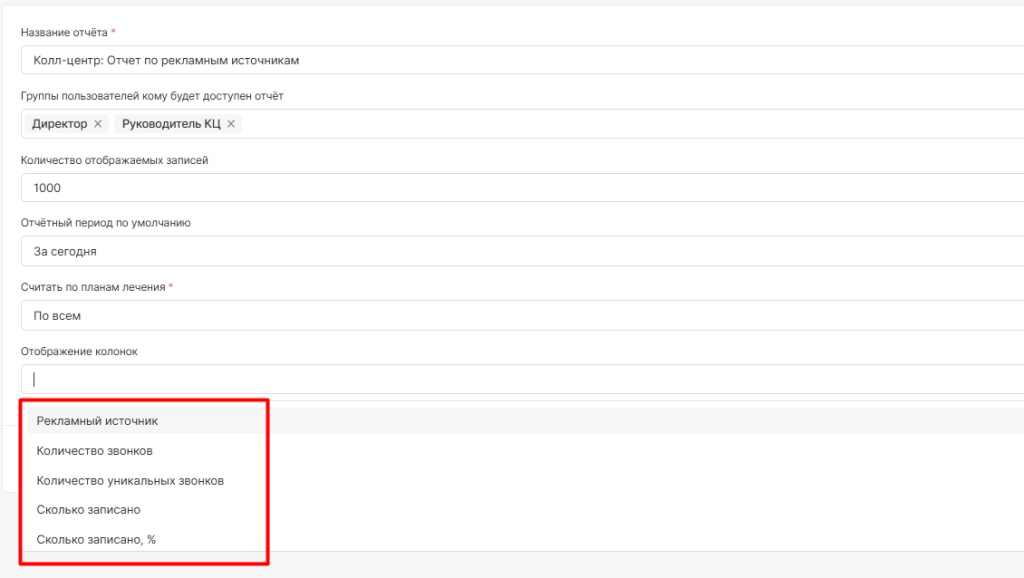Screen dimensions: 1024x578
Task: Click the Количество отображаемых записей label
Action: pyautogui.click(x=114, y=160)
